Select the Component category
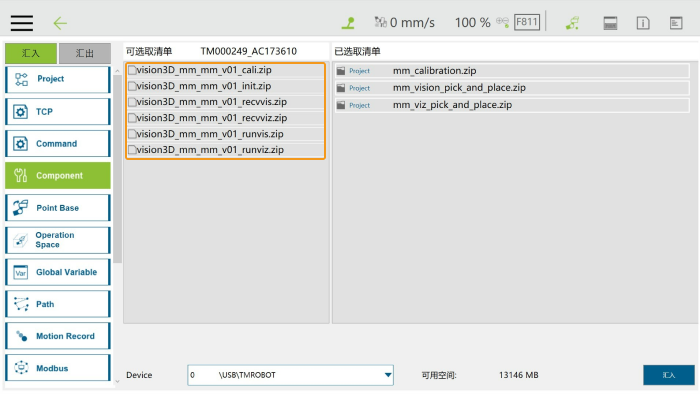The height and width of the screenshot is (395, 700). coord(58,175)
